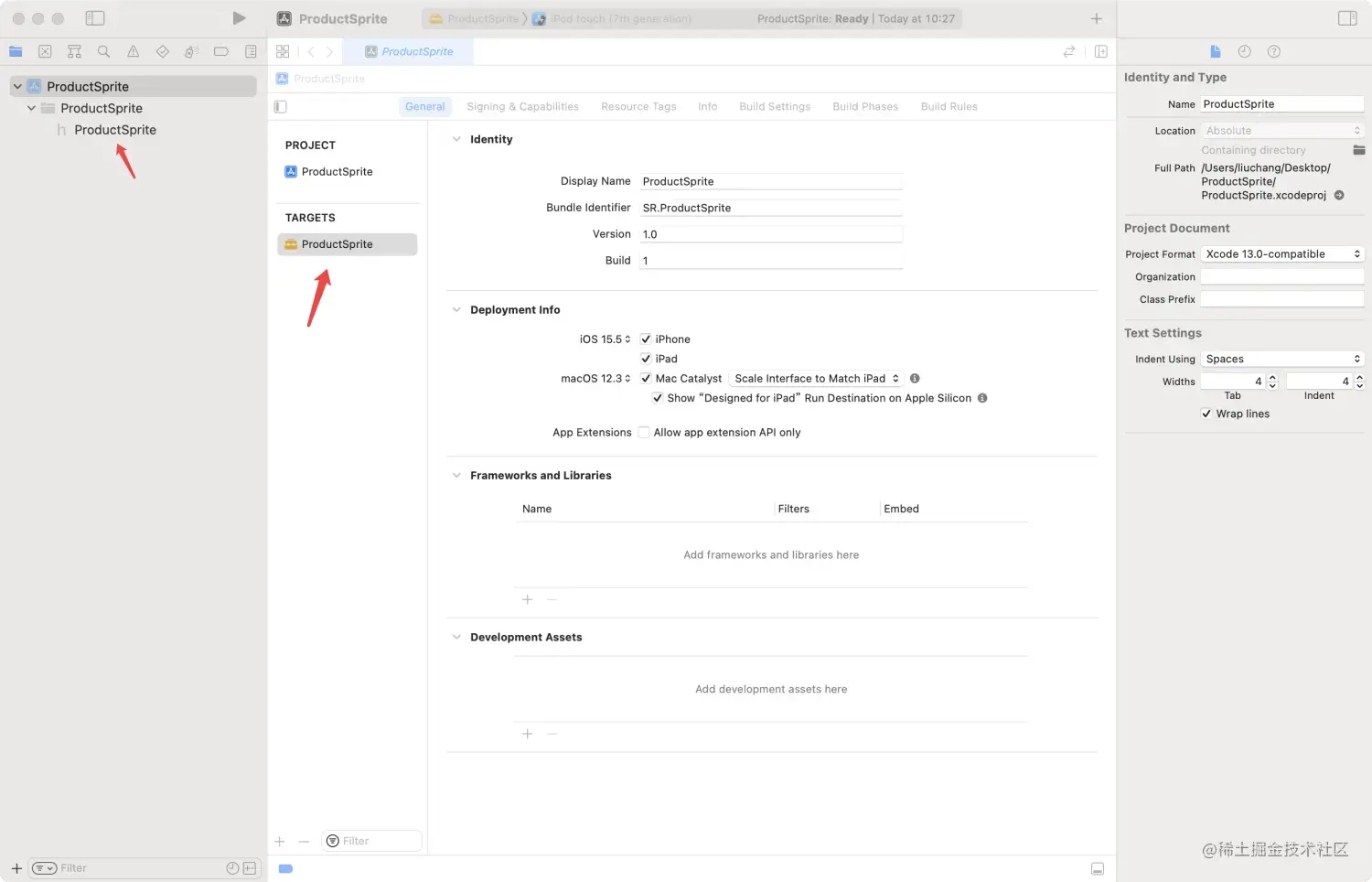Show the File inspector

[1215, 51]
